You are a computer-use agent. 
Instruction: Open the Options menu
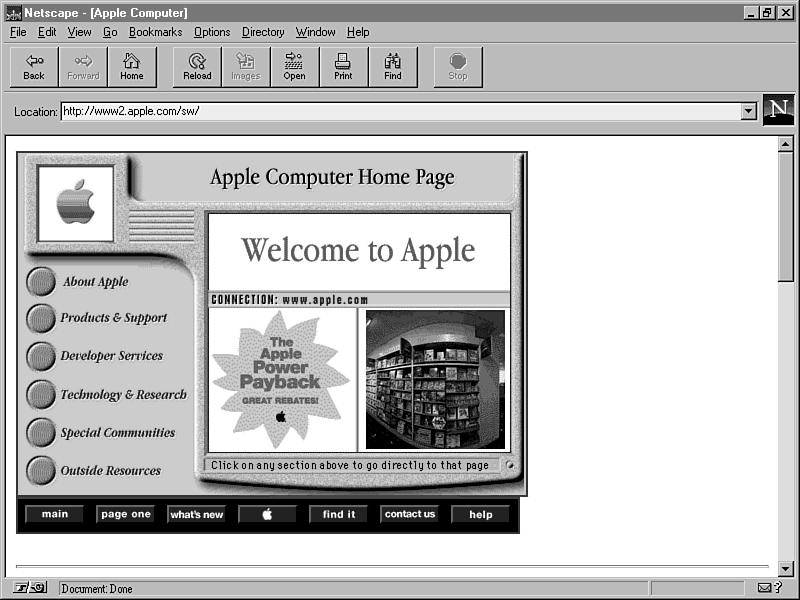click(x=212, y=32)
